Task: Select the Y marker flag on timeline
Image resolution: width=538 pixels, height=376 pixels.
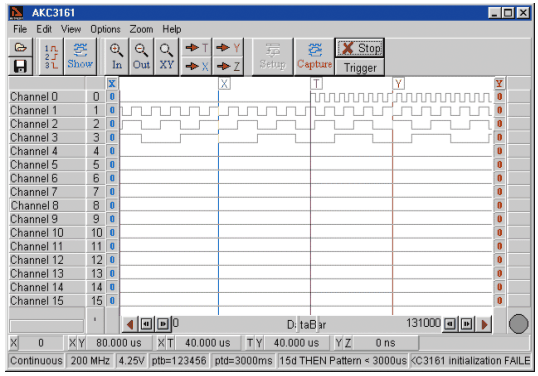Action: pos(398,83)
